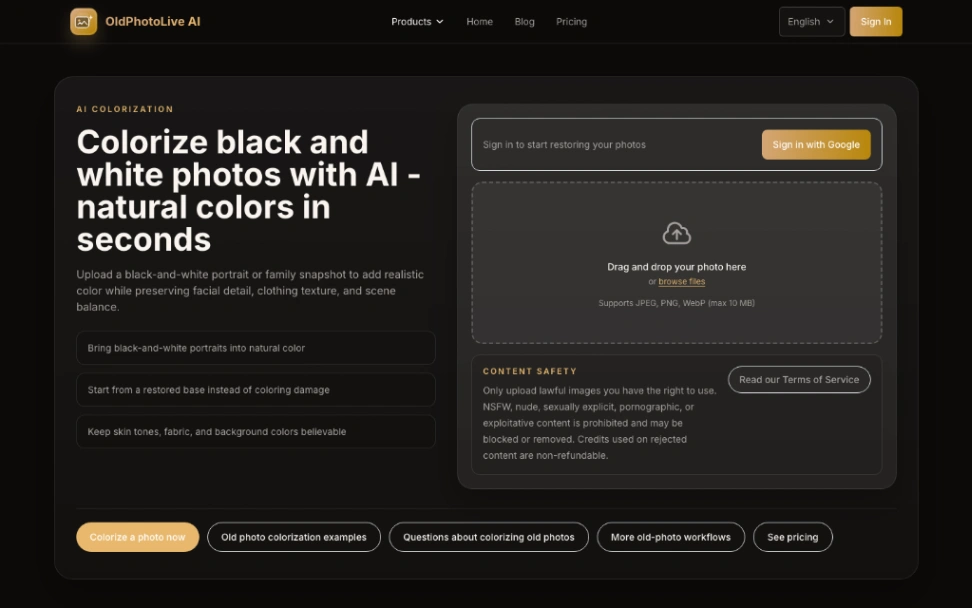Click Colorize a photo now
Viewport: 972px width, 608px height.
click(138, 537)
